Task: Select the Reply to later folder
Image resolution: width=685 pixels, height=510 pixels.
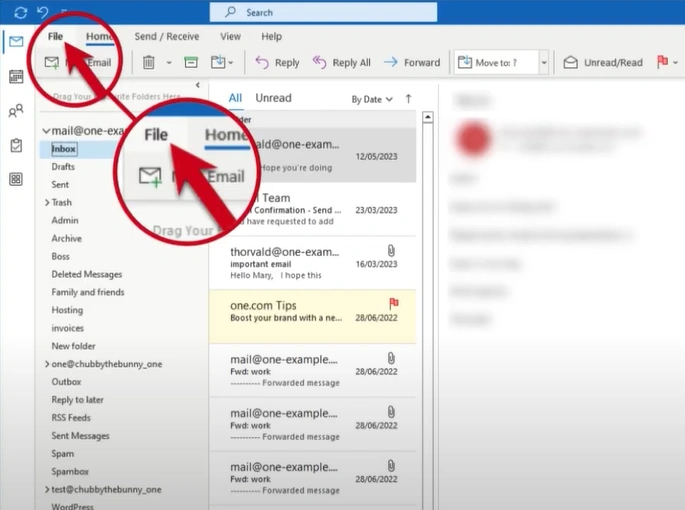Action: click(x=77, y=399)
